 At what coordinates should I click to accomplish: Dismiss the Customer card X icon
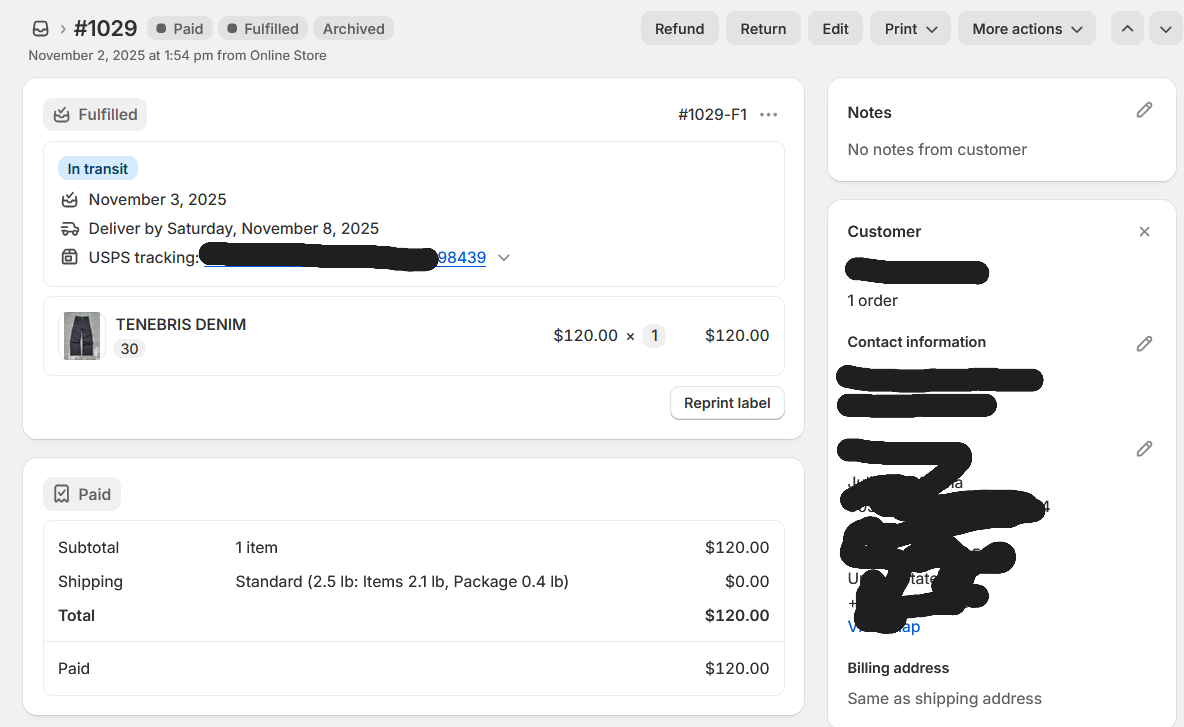pyautogui.click(x=1145, y=232)
